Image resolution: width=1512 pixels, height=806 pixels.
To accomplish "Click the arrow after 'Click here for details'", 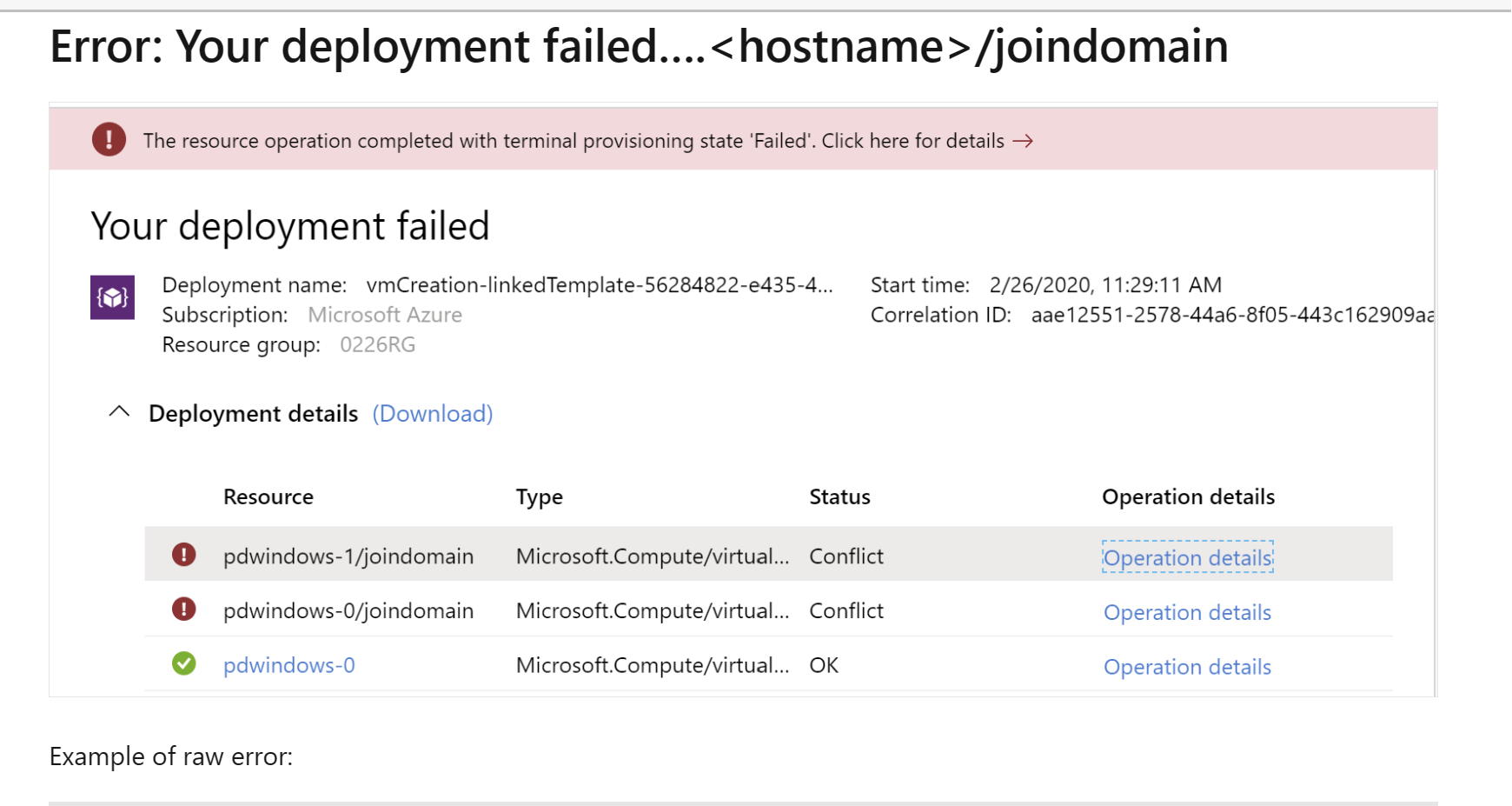I will click(x=1024, y=141).
